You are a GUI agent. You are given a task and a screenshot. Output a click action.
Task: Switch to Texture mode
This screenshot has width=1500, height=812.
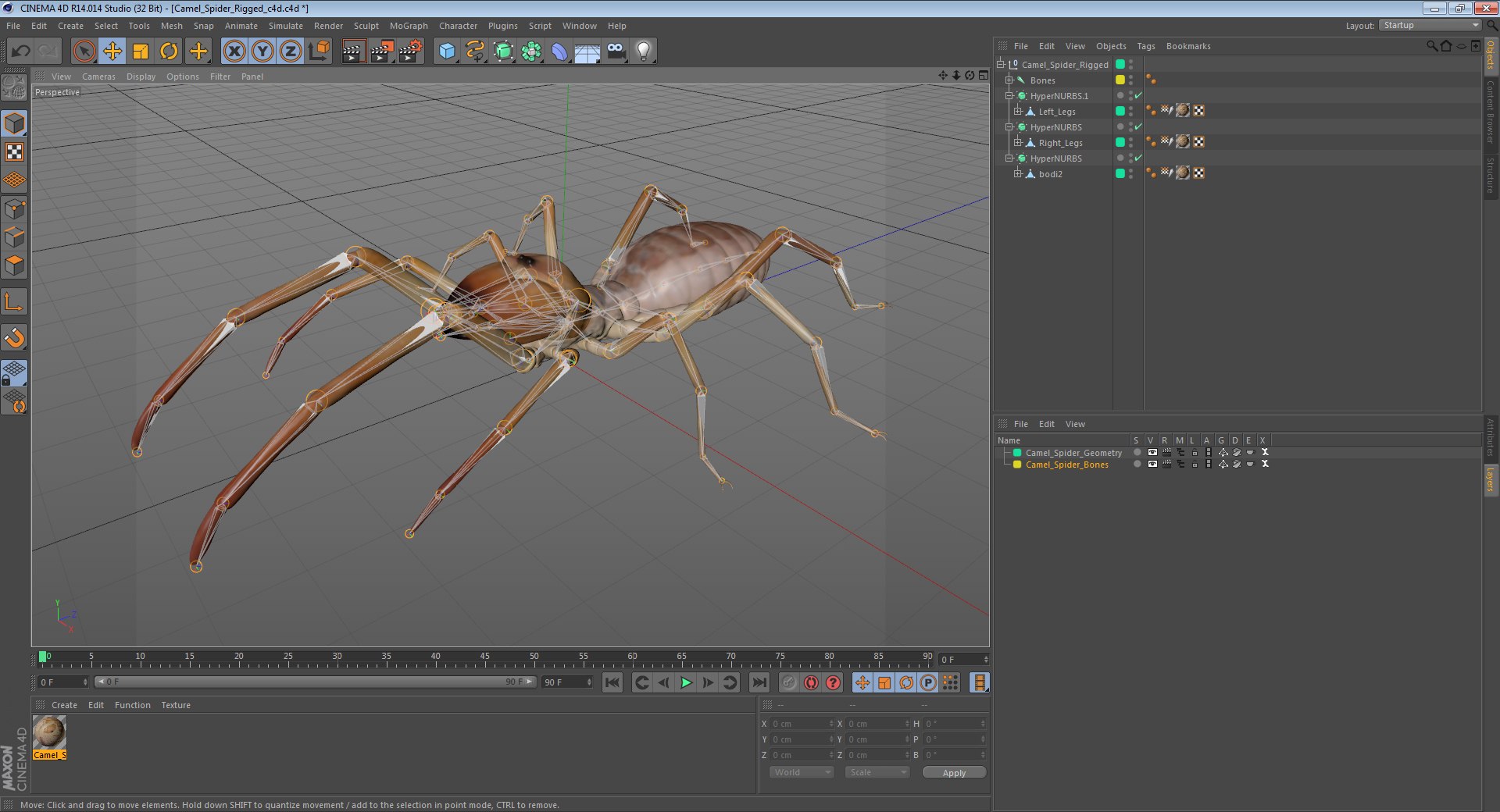(15, 152)
